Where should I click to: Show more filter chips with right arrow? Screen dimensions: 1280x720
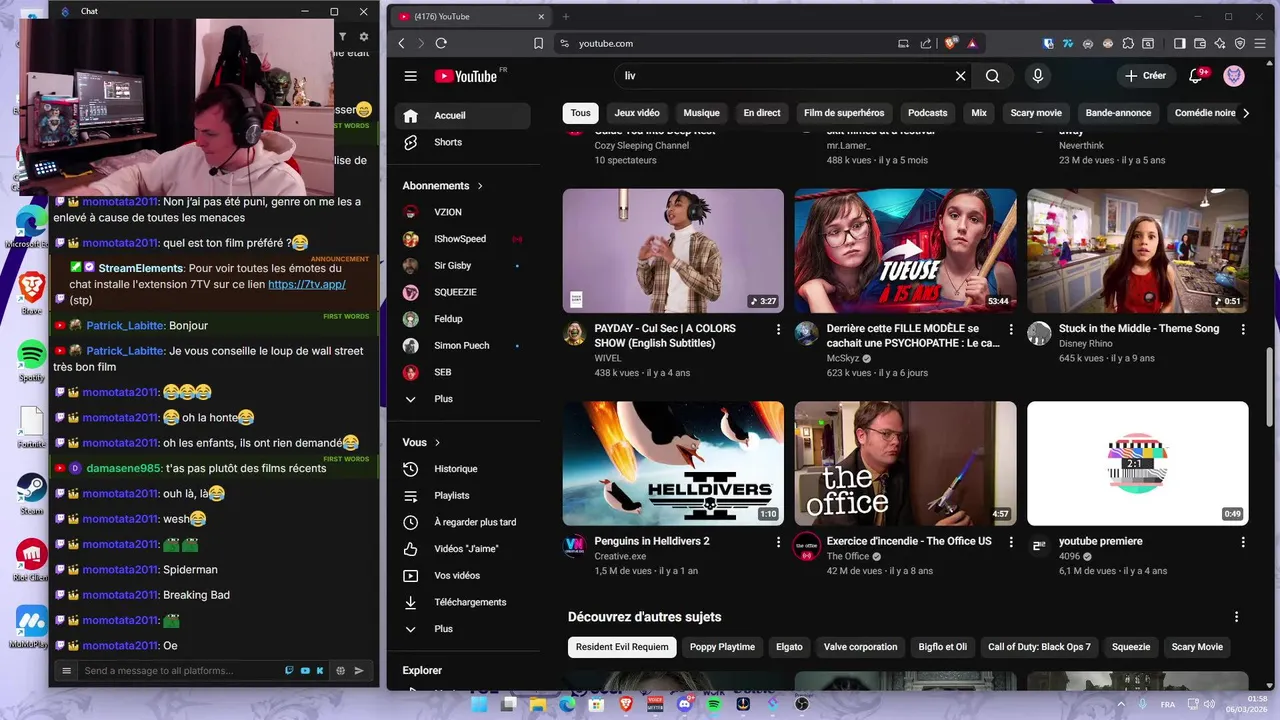point(1246,113)
